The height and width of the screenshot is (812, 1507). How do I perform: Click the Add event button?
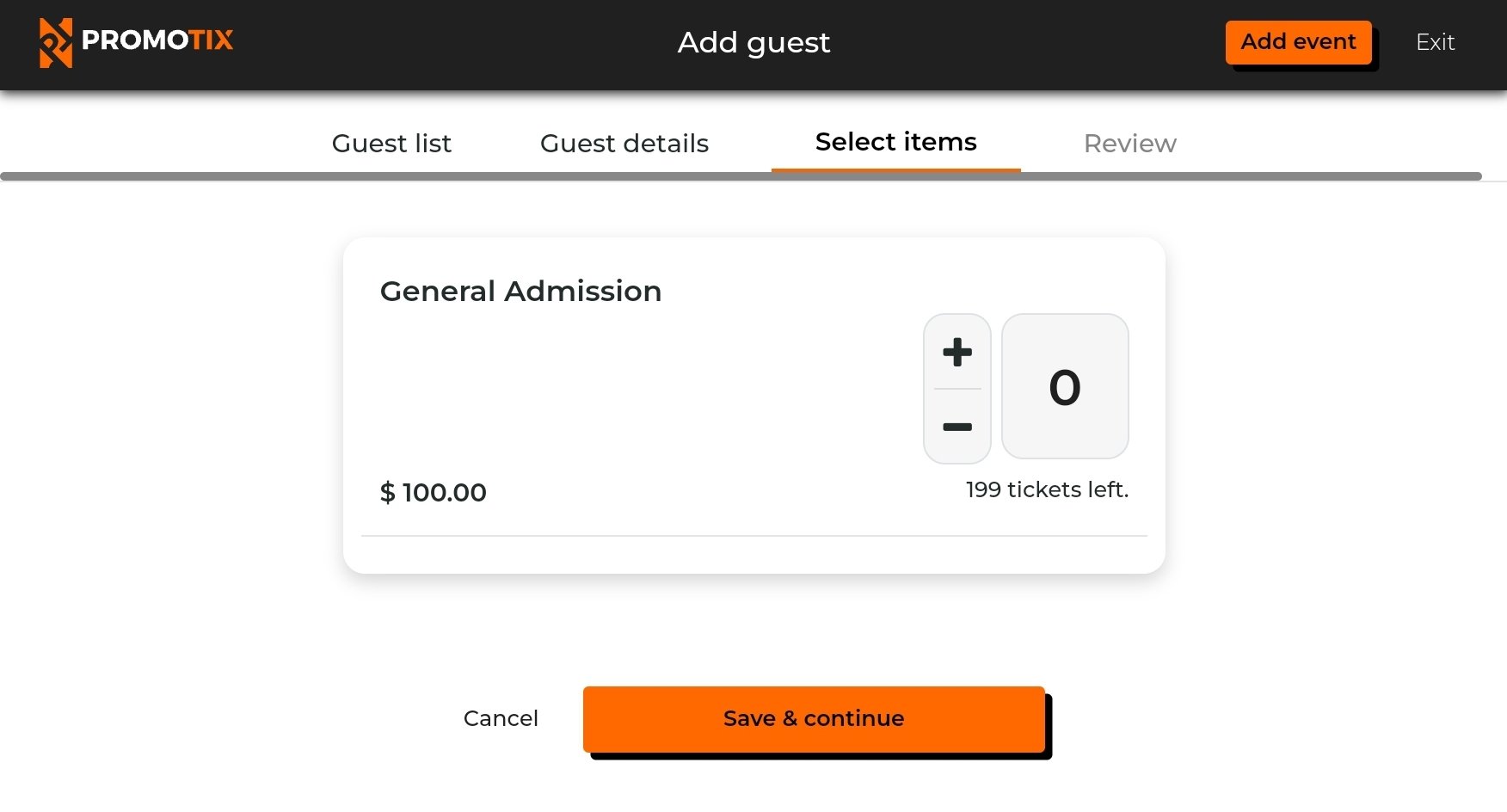pos(1299,42)
